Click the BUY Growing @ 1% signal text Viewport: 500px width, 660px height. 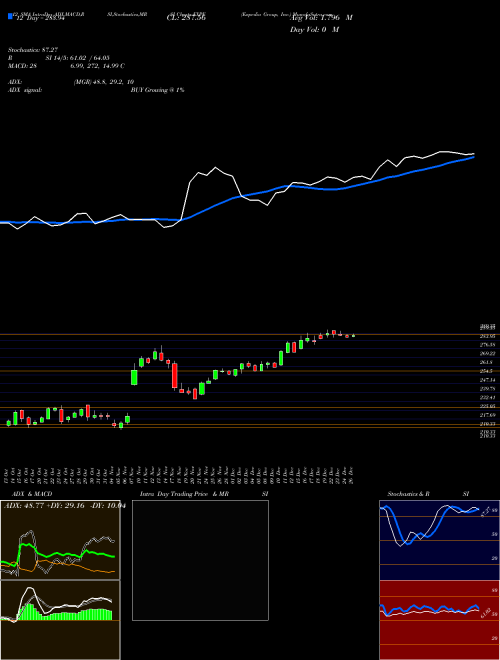click(x=157, y=90)
